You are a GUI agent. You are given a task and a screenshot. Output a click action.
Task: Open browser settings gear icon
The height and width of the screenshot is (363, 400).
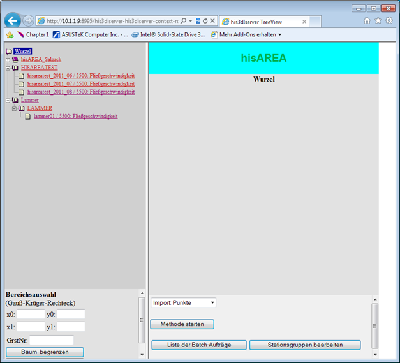point(389,21)
